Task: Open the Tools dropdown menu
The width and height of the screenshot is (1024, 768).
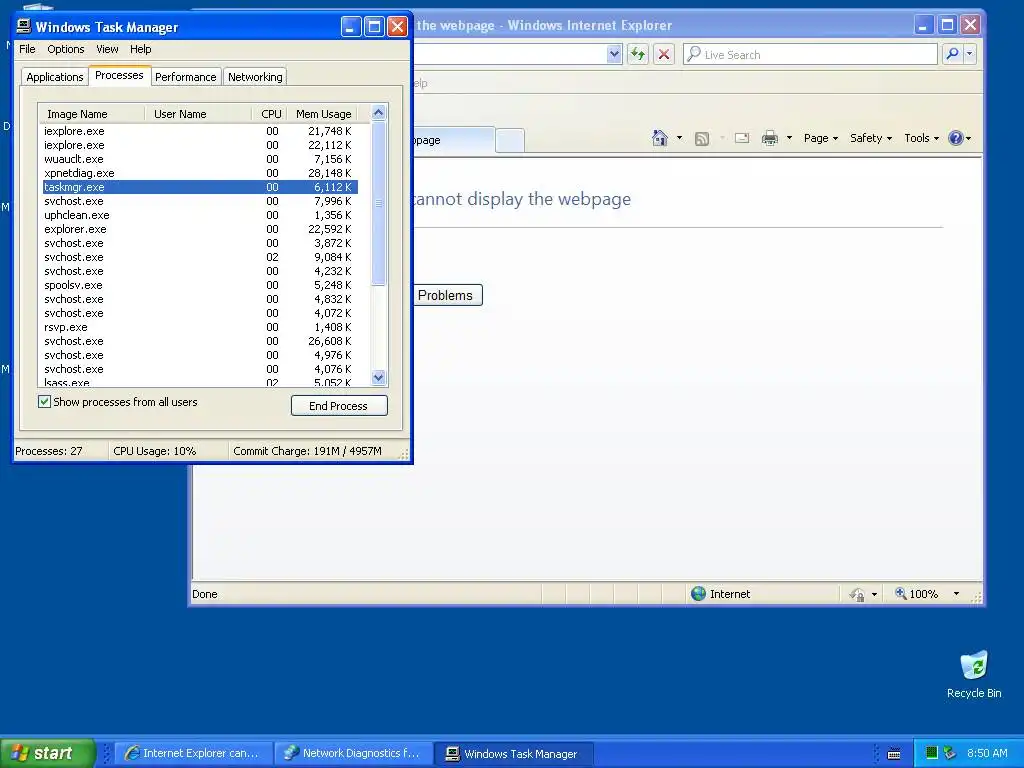Action: [921, 138]
